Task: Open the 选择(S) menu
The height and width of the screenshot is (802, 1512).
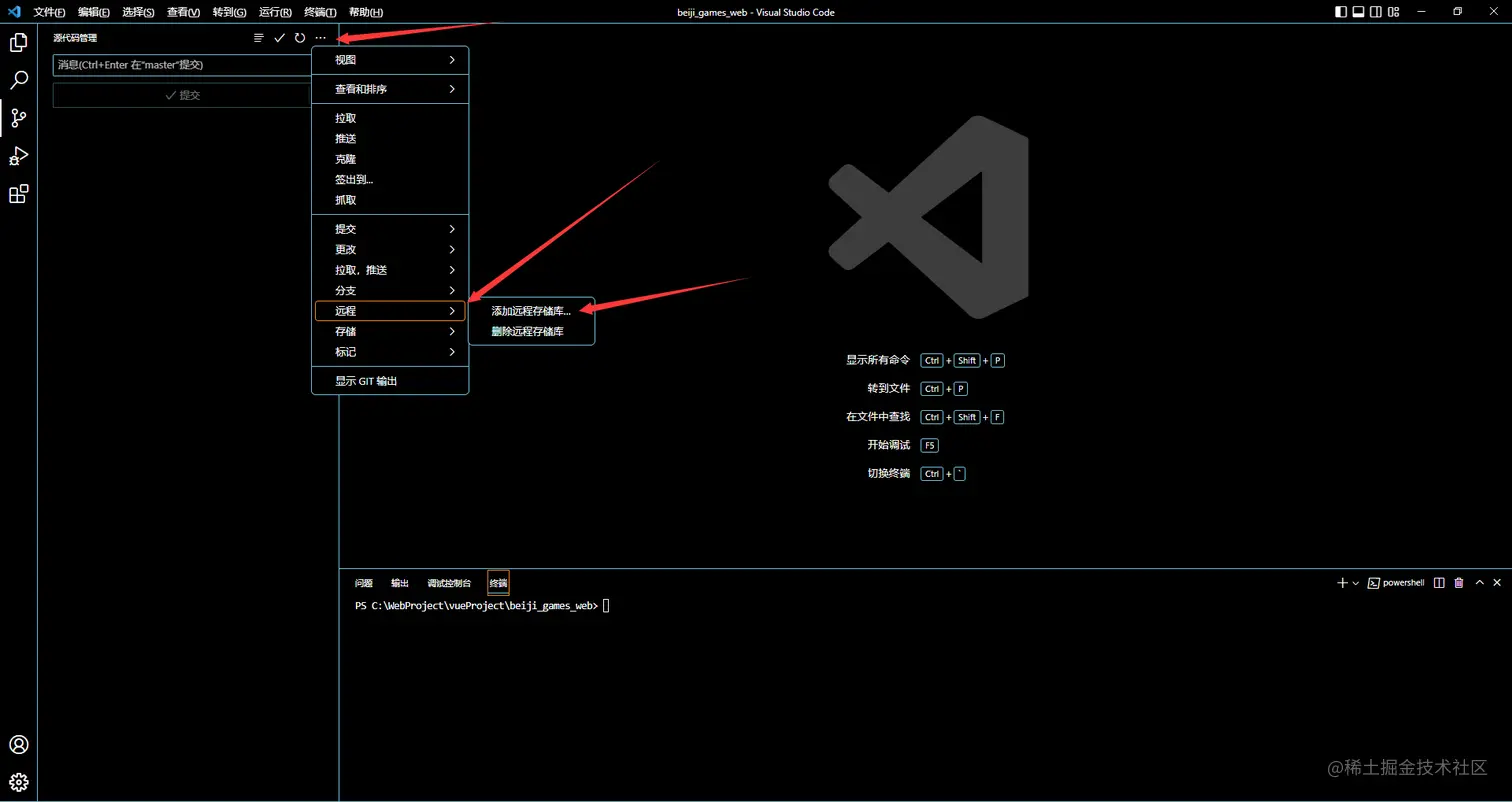Action: (x=139, y=12)
